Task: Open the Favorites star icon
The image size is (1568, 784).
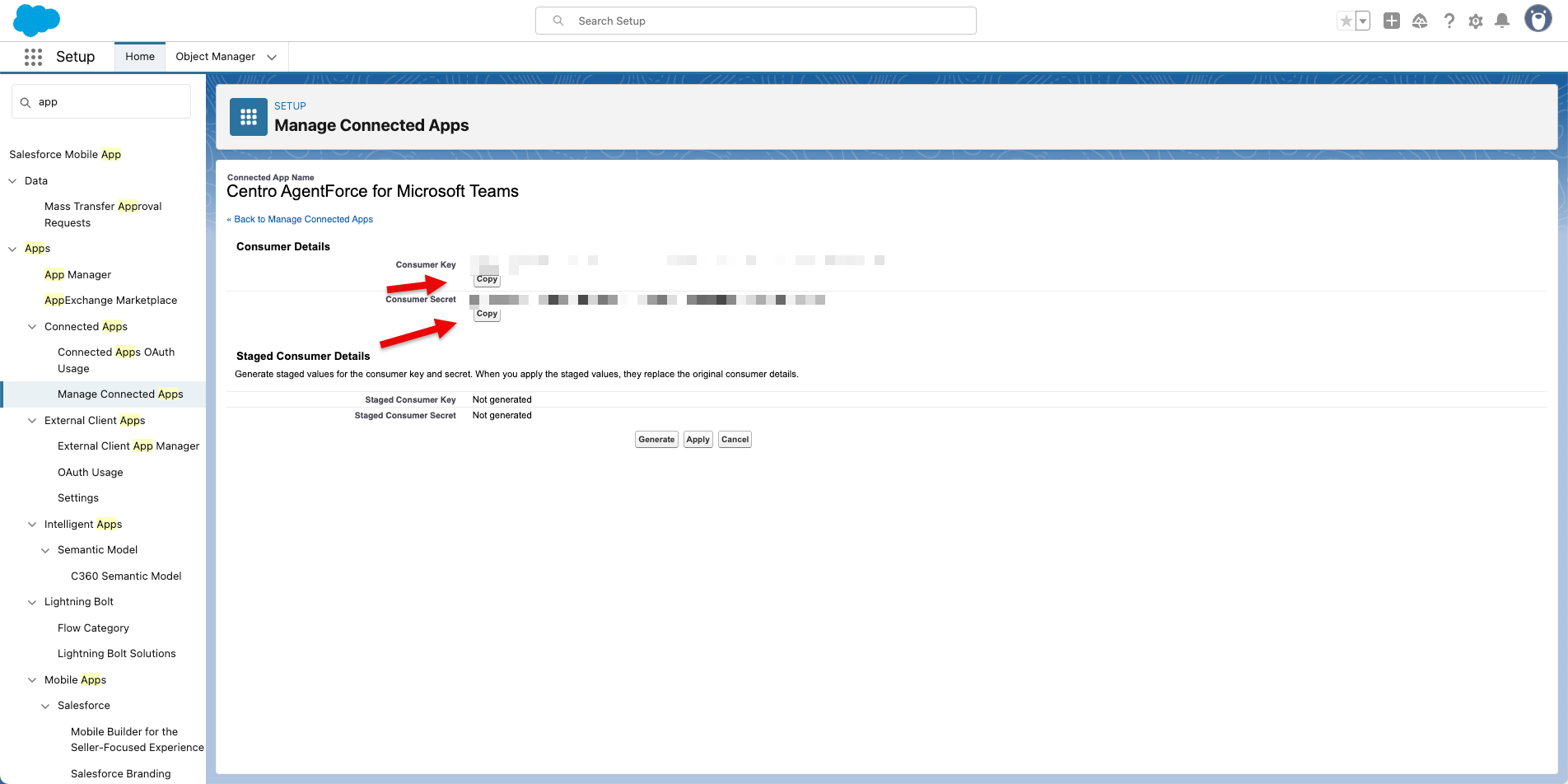Action: 1346,21
